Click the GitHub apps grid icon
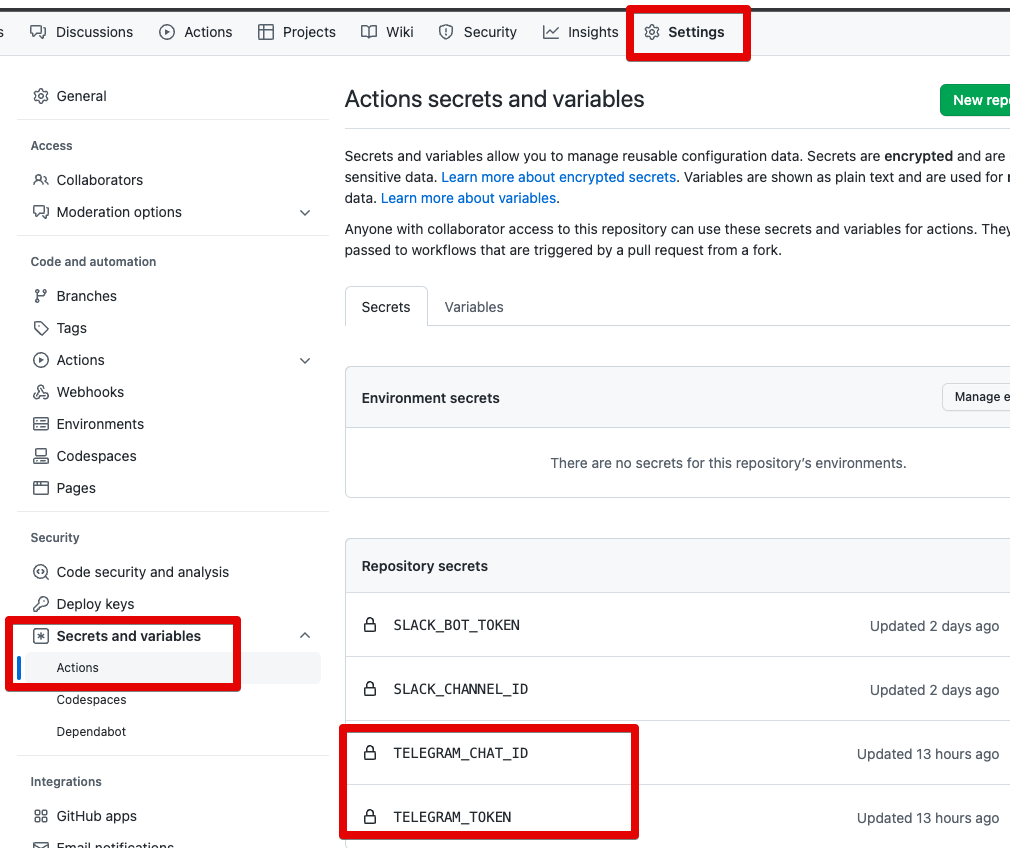The image size is (1010, 848). (x=41, y=816)
